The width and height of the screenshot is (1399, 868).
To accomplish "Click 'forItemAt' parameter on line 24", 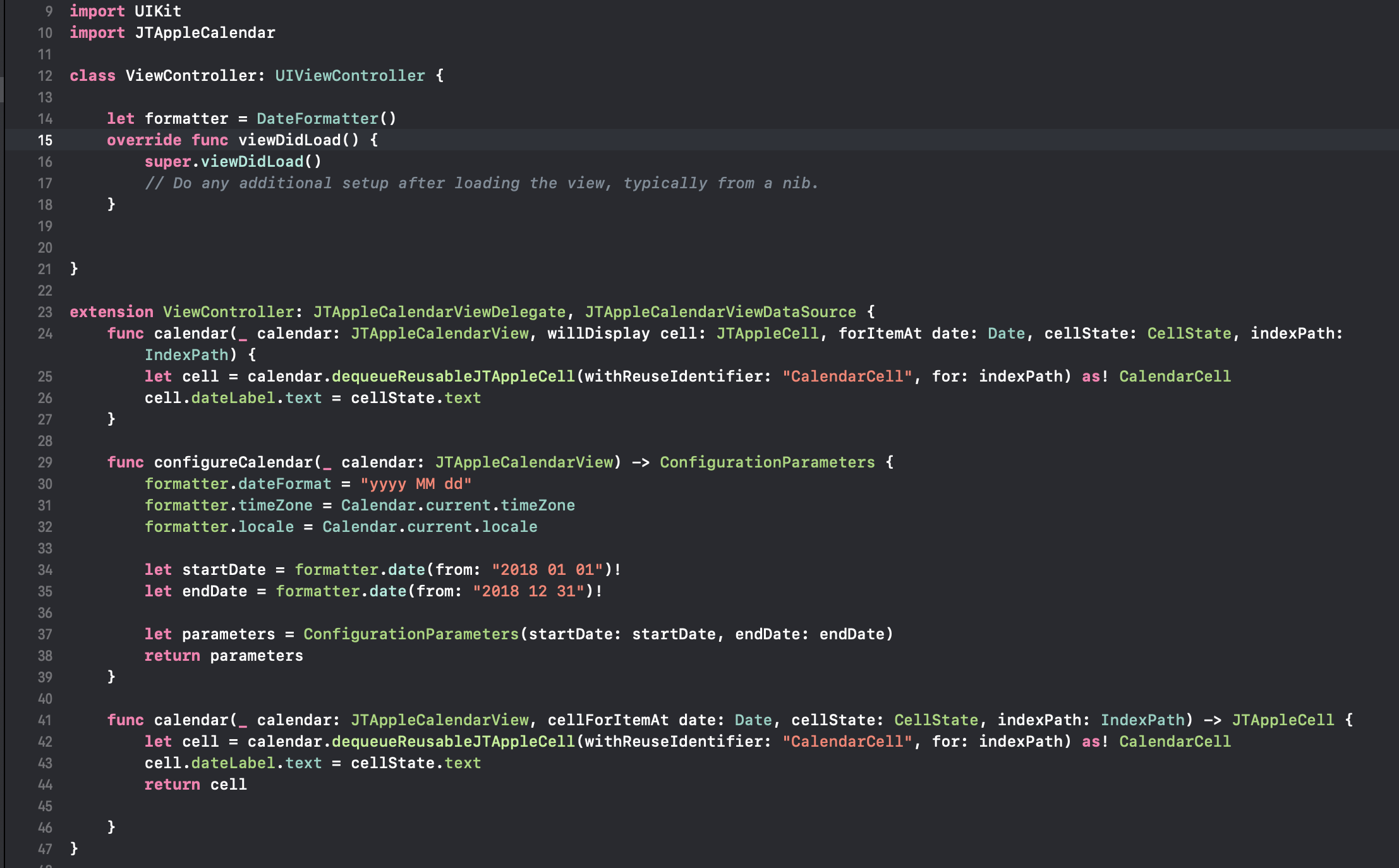I will click(880, 334).
